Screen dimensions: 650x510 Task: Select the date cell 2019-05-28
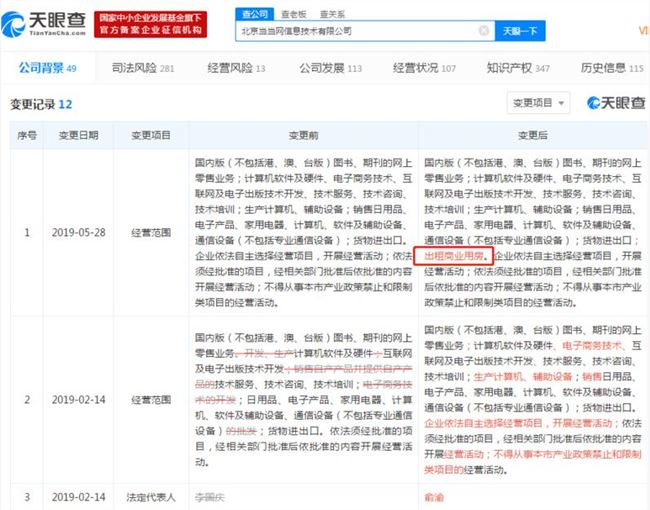[x=79, y=233]
